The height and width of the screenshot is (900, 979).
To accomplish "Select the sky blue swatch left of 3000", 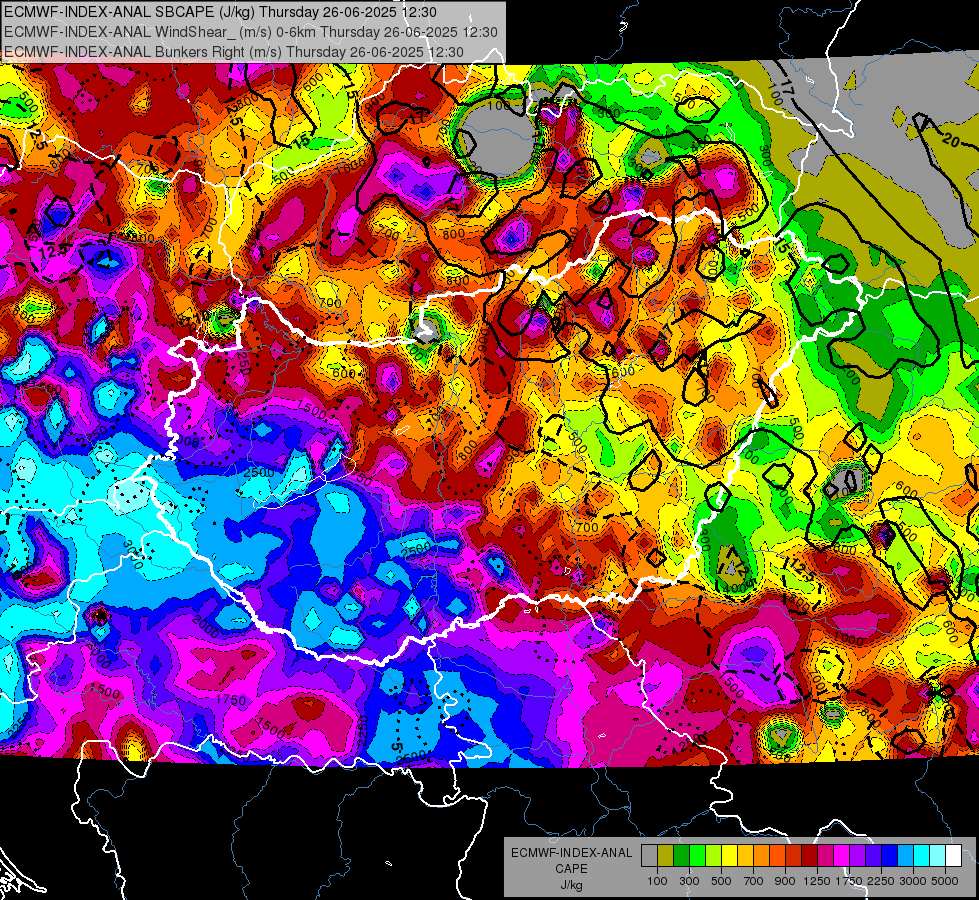I will tap(905, 855).
